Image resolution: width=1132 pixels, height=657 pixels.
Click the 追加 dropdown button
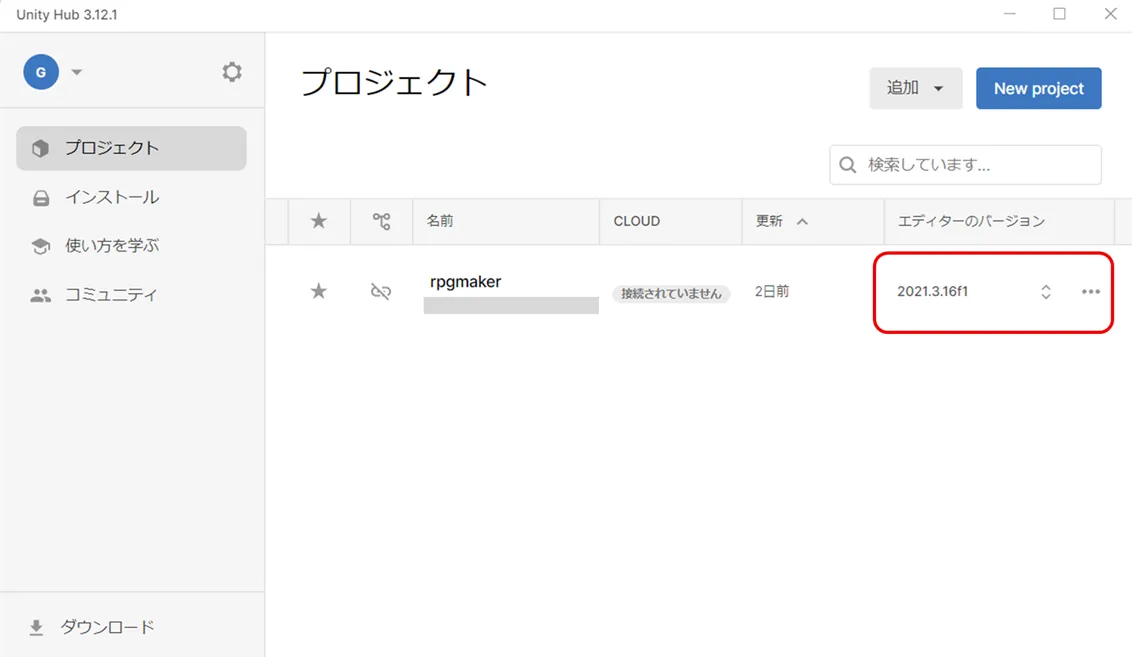915,88
